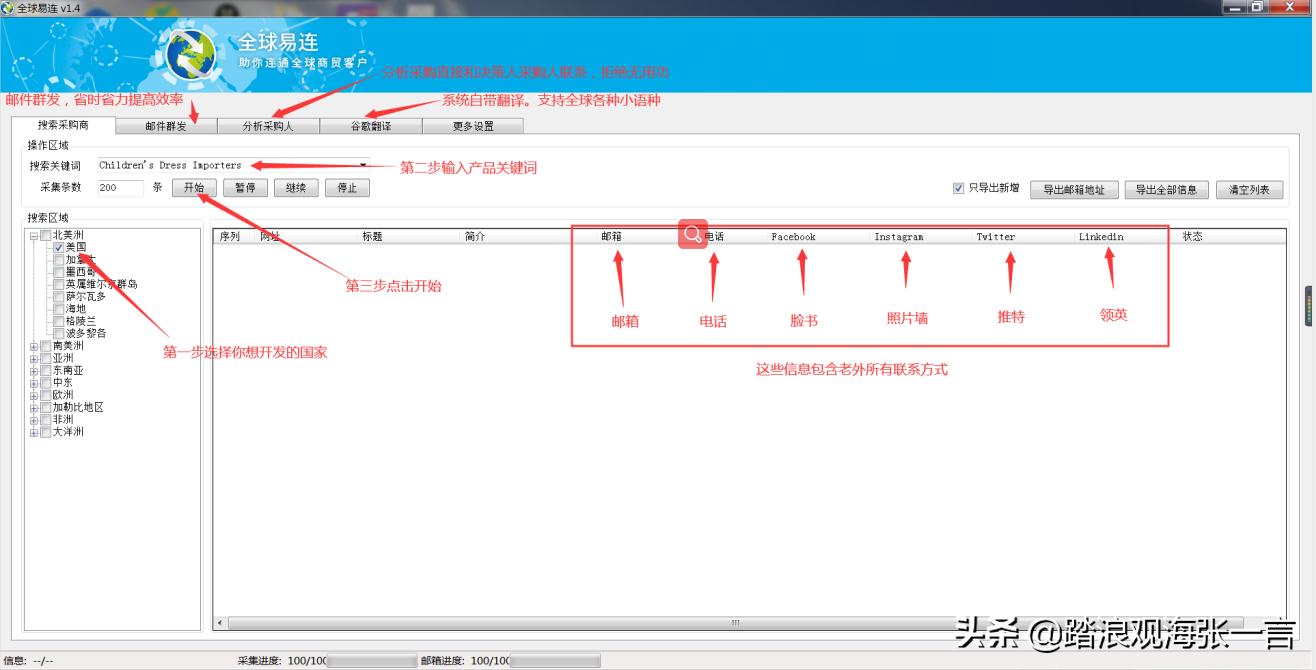Uncheck the 美国 country checkbox

point(58,248)
